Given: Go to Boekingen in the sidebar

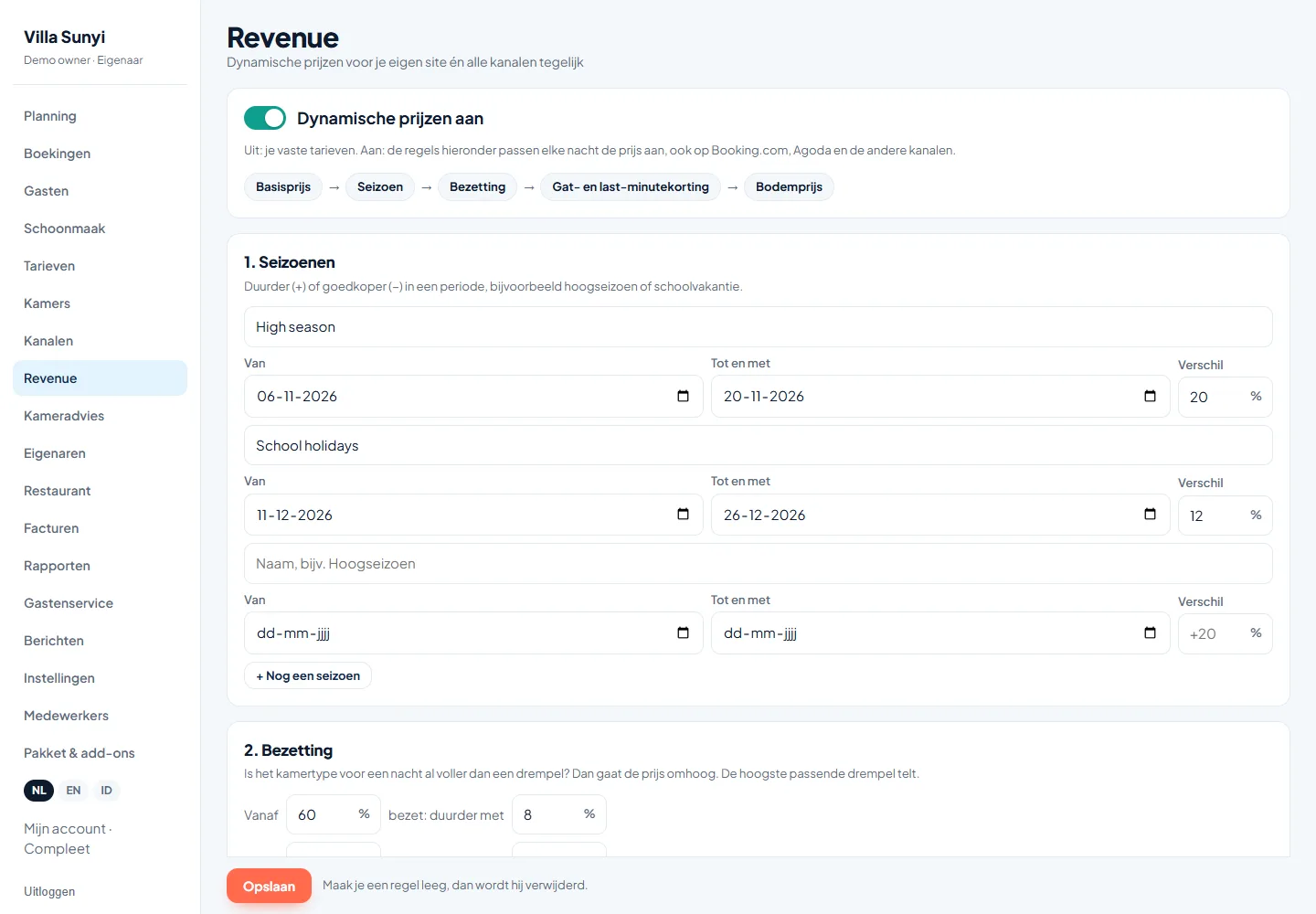Looking at the screenshot, I should point(100,154).
